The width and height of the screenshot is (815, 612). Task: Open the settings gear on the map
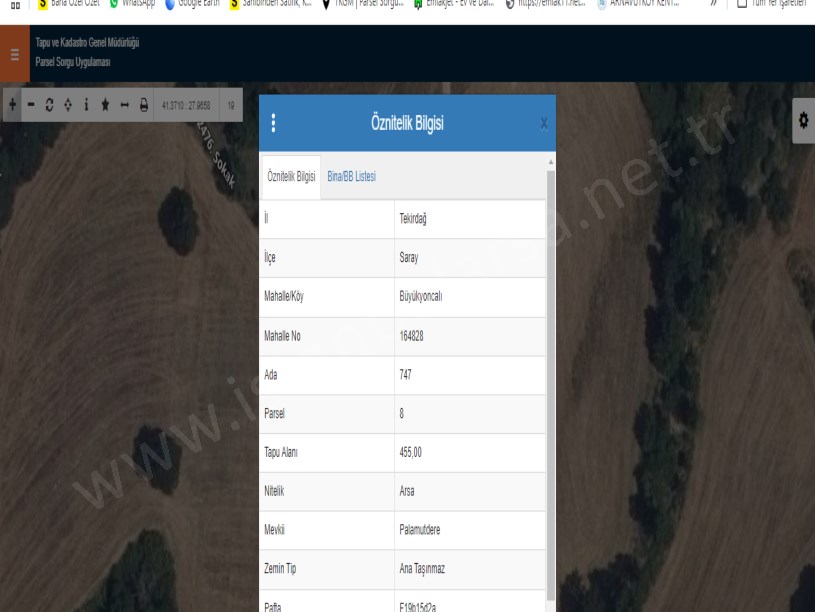[x=803, y=119]
